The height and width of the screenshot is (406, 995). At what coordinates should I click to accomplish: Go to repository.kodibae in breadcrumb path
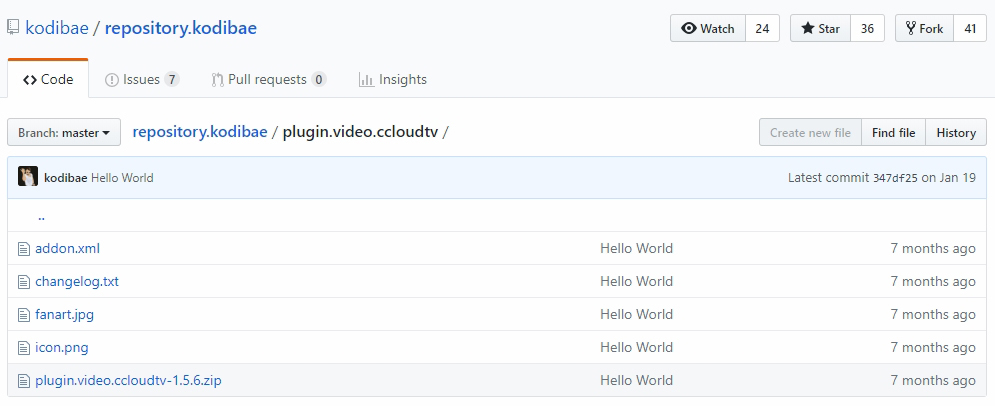click(x=200, y=132)
